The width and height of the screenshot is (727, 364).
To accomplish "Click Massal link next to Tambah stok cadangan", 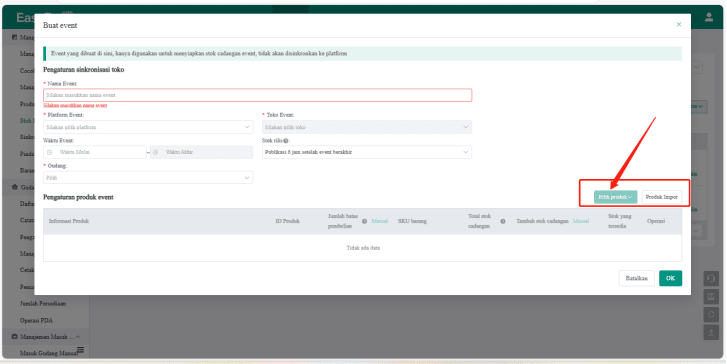I will pos(580,221).
